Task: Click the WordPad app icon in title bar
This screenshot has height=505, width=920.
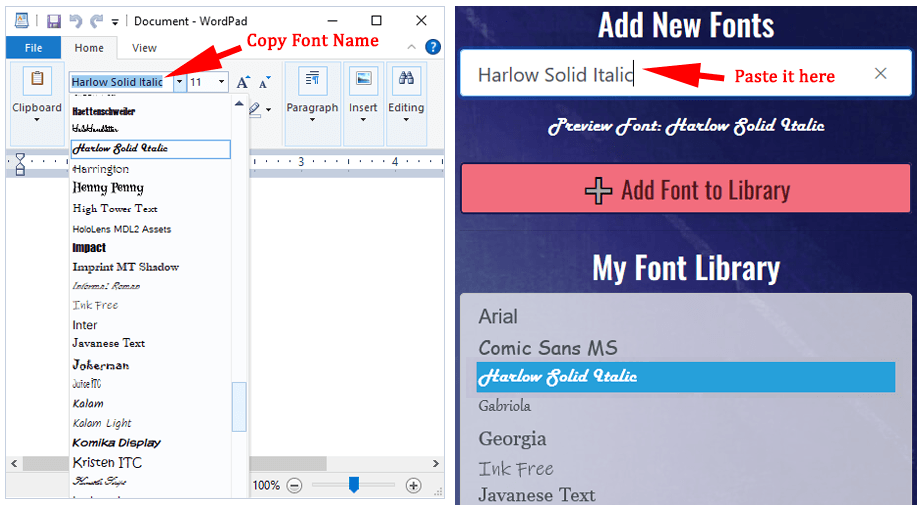Action: (22, 21)
